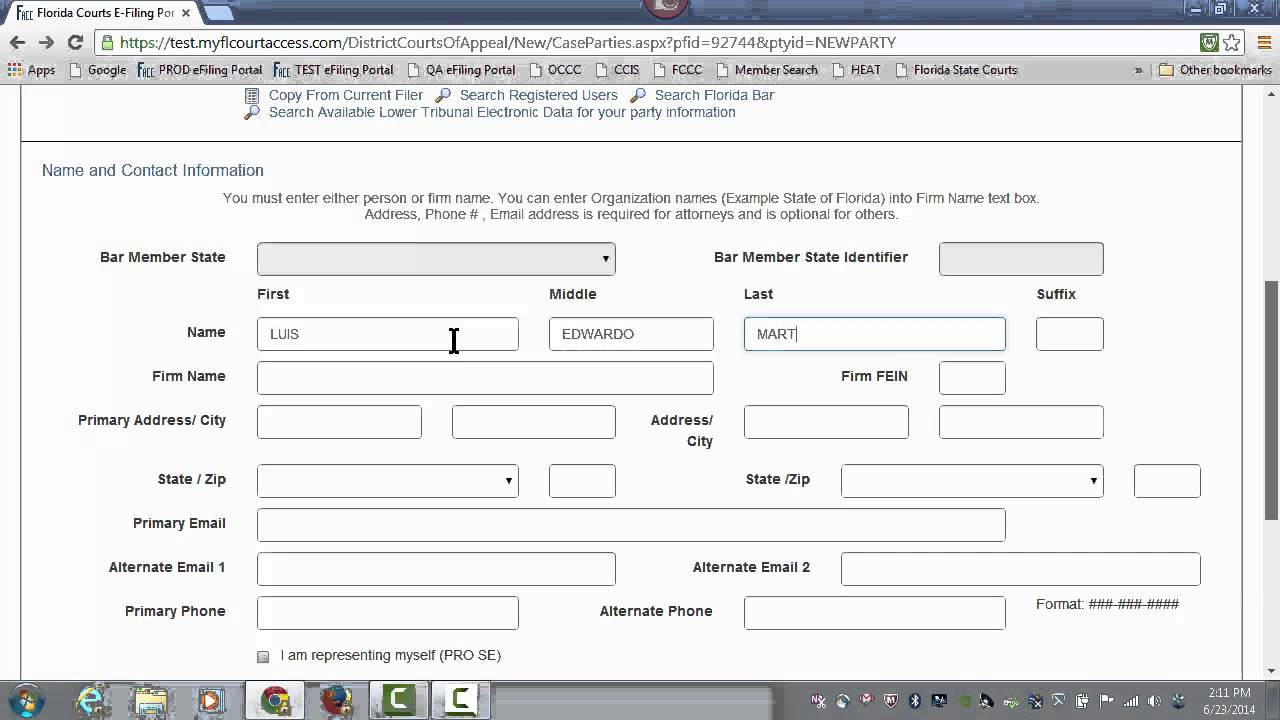
Task: Bookmark this page with the star icon
Action: 1232,42
